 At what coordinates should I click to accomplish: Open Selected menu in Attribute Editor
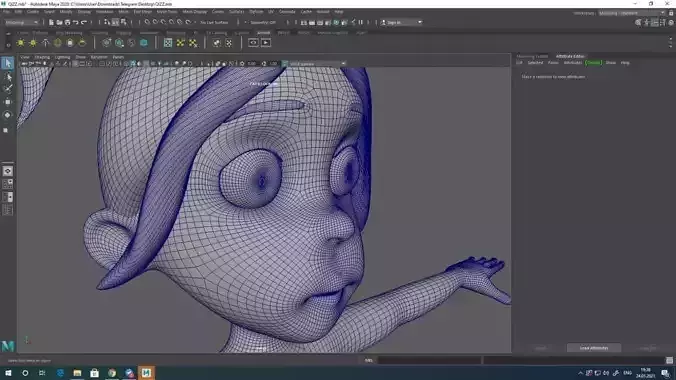point(535,63)
